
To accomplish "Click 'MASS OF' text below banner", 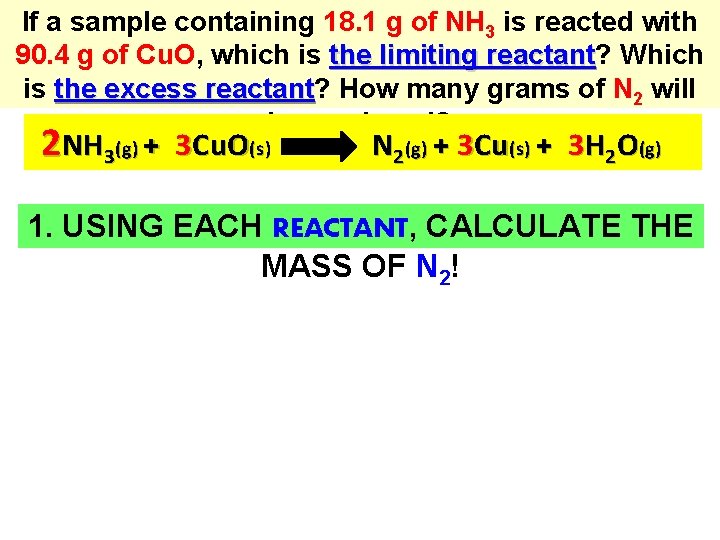I will [333, 266].
